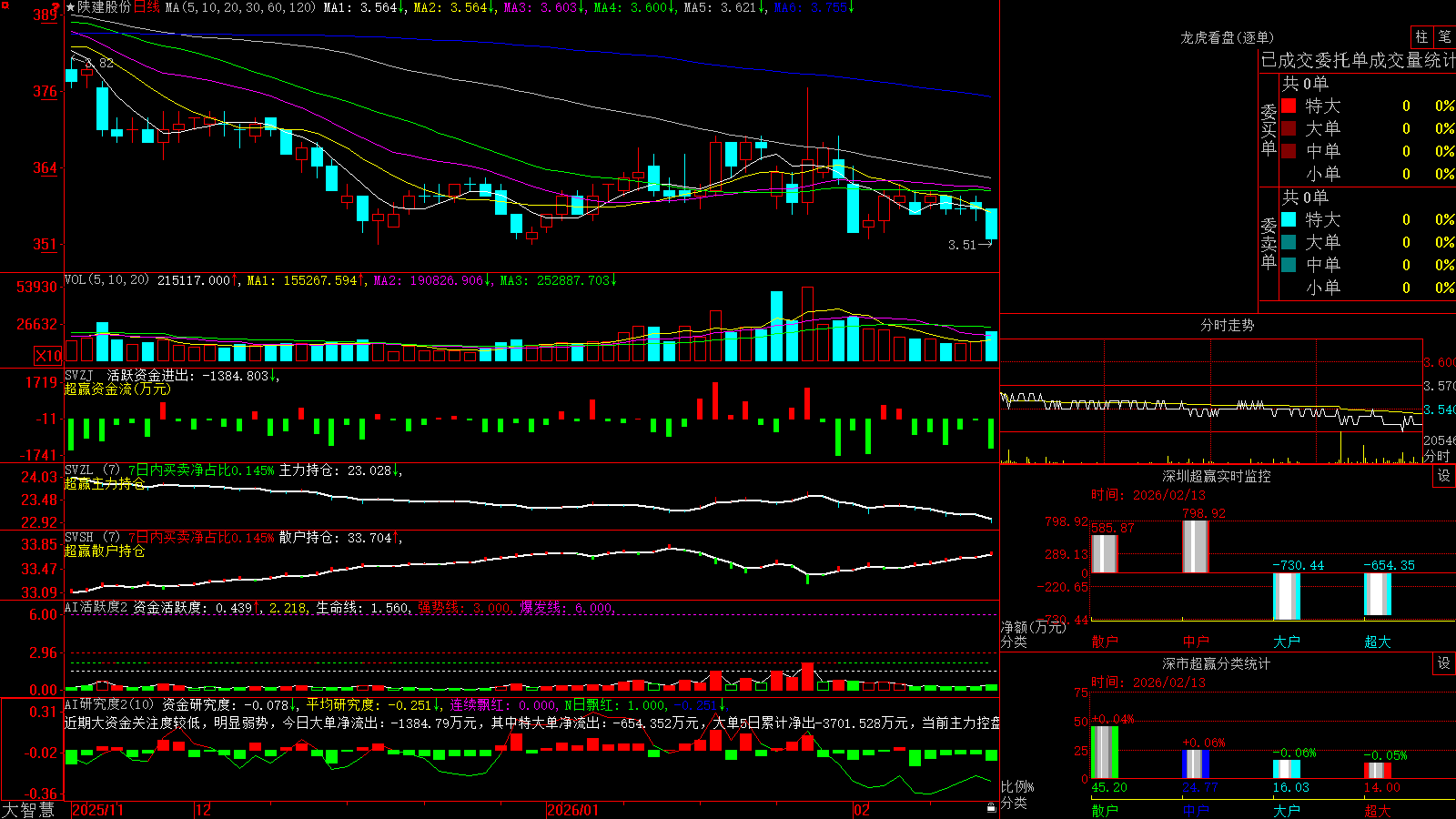Click the MA(5,10,20,30,60,120) indicator label
This screenshot has width=1456, height=819.
click(240, 7)
